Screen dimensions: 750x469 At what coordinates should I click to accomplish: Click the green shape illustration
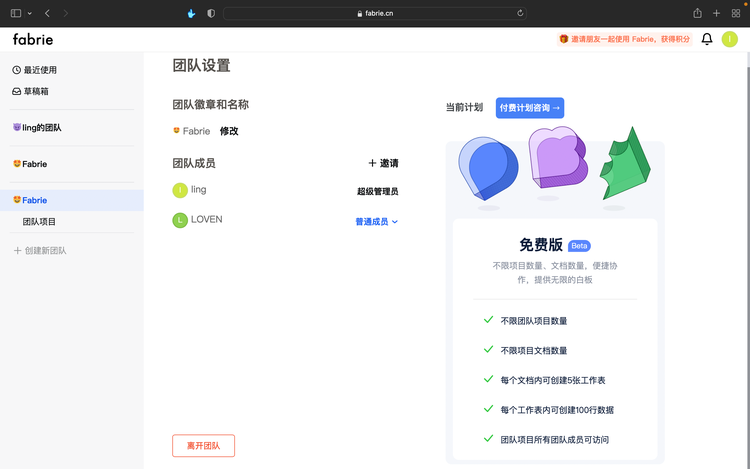tap(625, 163)
